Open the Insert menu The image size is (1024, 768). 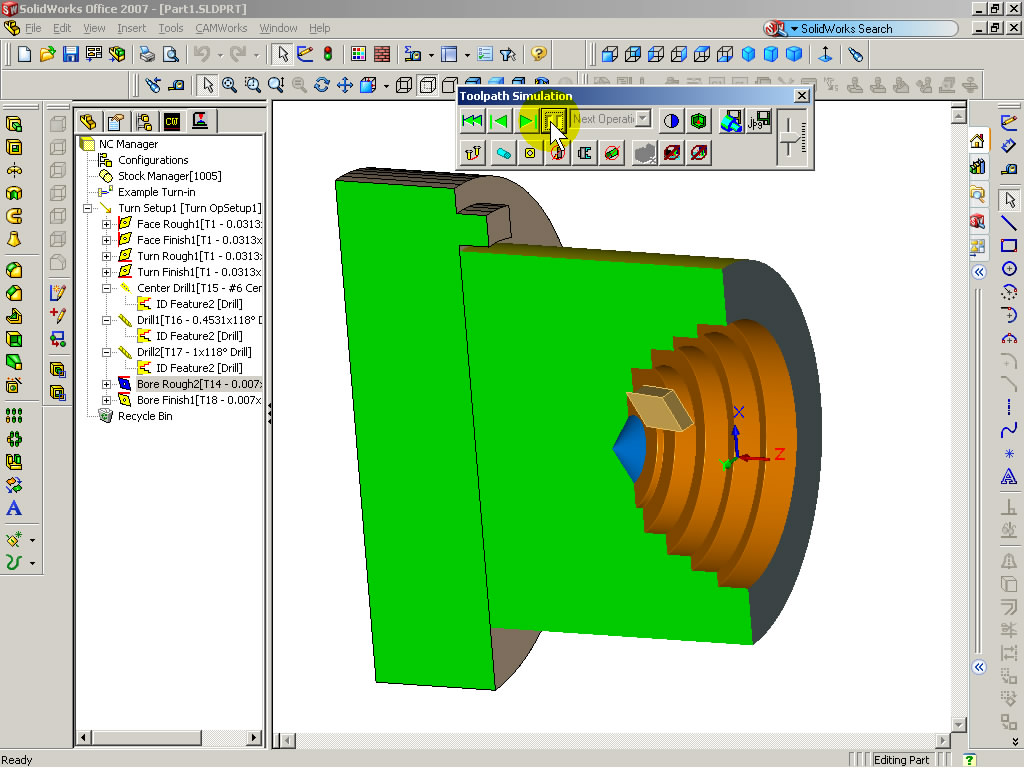[x=131, y=28]
